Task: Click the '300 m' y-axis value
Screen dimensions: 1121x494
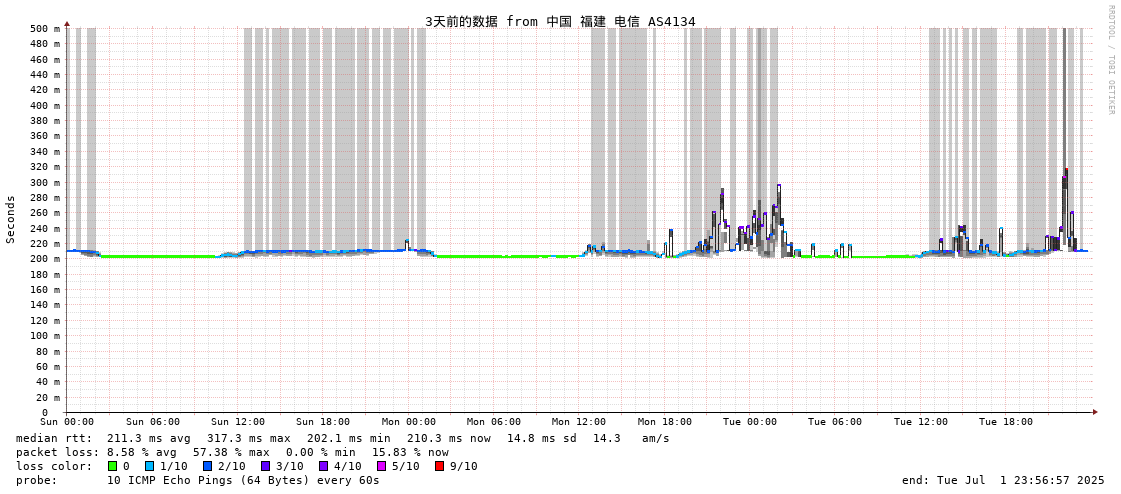Action: tap(46, 182)
